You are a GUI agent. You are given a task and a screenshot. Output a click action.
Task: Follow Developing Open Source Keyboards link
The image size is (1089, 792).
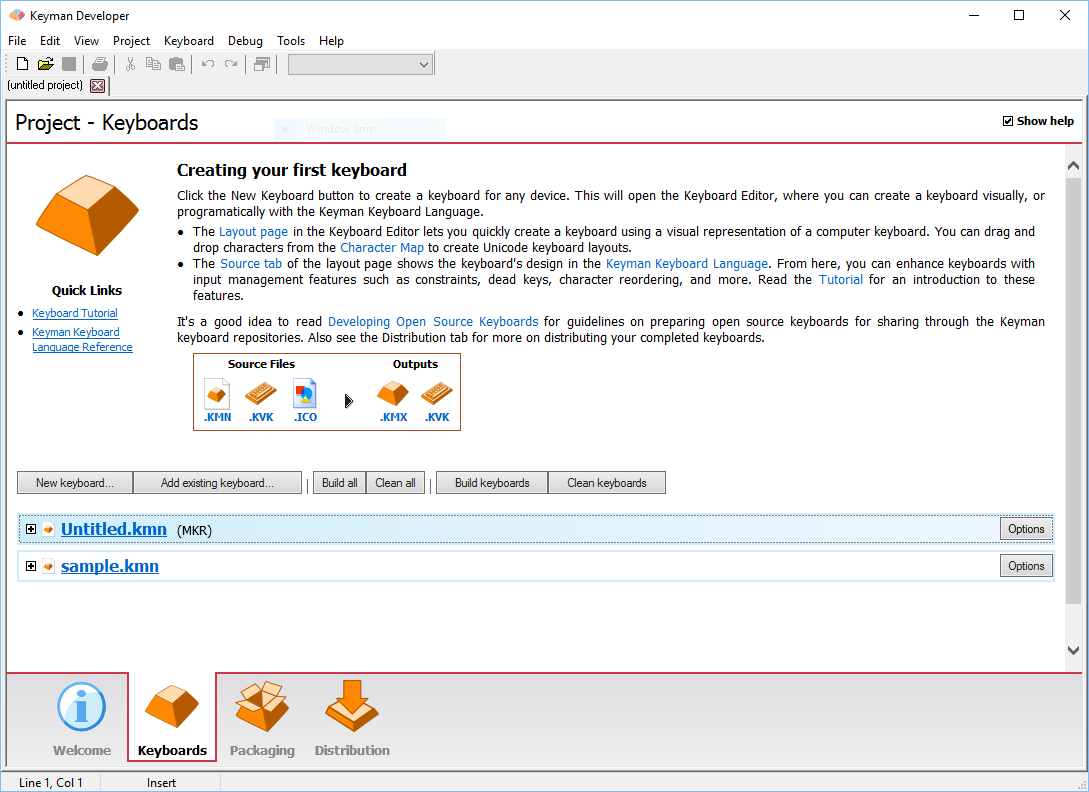[433, 322]
